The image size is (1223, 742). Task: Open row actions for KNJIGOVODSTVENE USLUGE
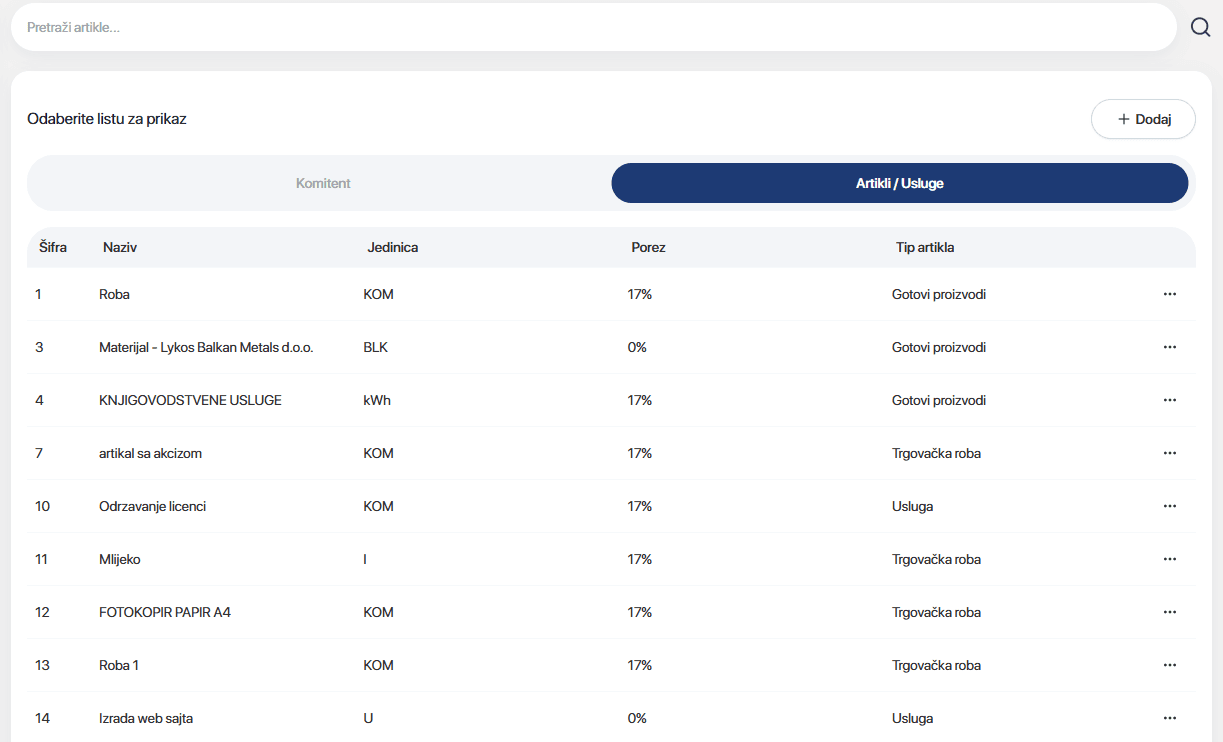(1170, 400)
